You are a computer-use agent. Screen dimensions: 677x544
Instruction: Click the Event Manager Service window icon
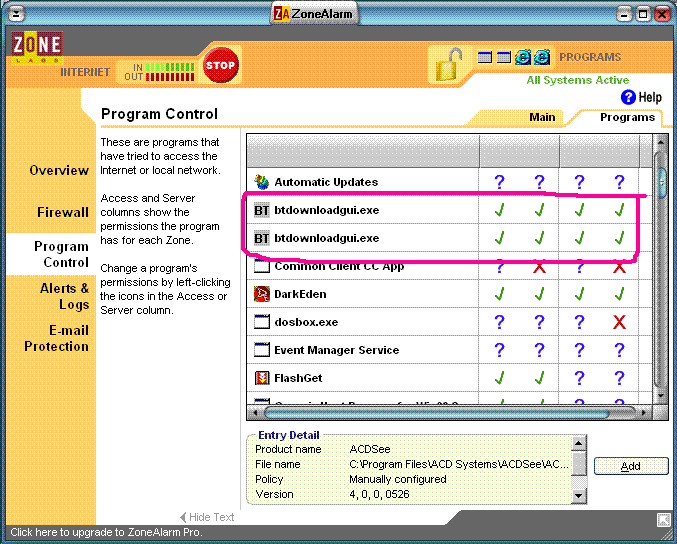[x=262, y=350]
